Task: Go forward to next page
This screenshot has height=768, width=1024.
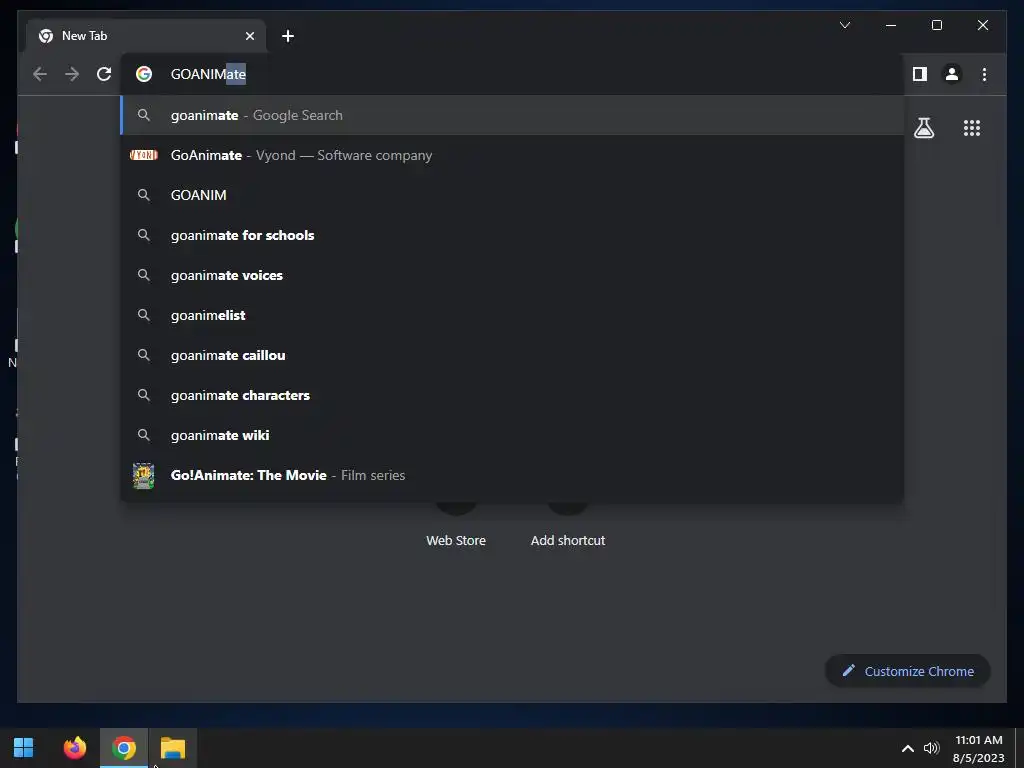Action: (72, 74)
